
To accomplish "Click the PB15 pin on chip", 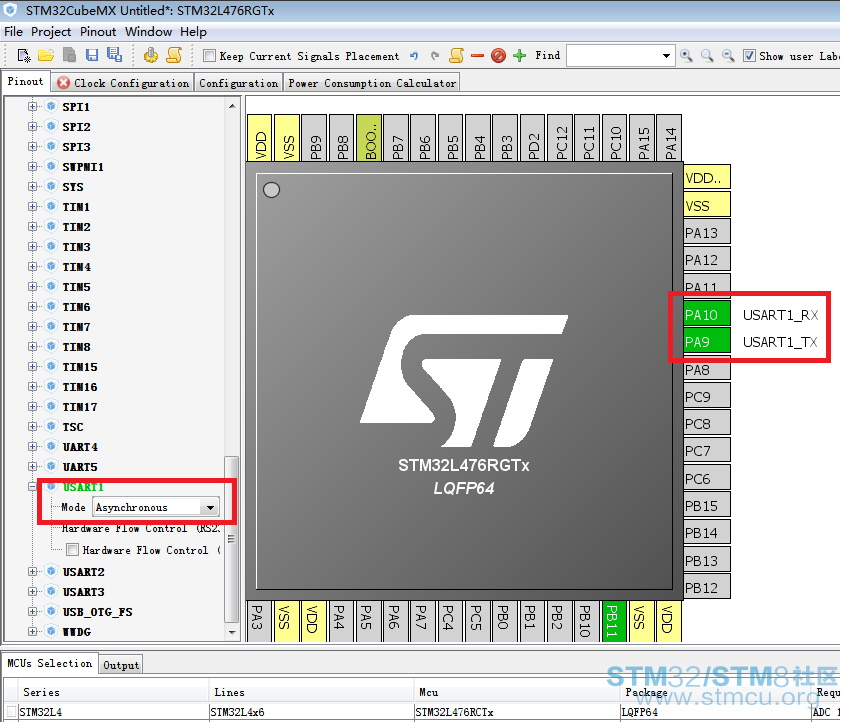I will pyautogui.click(x=706, y=506).
